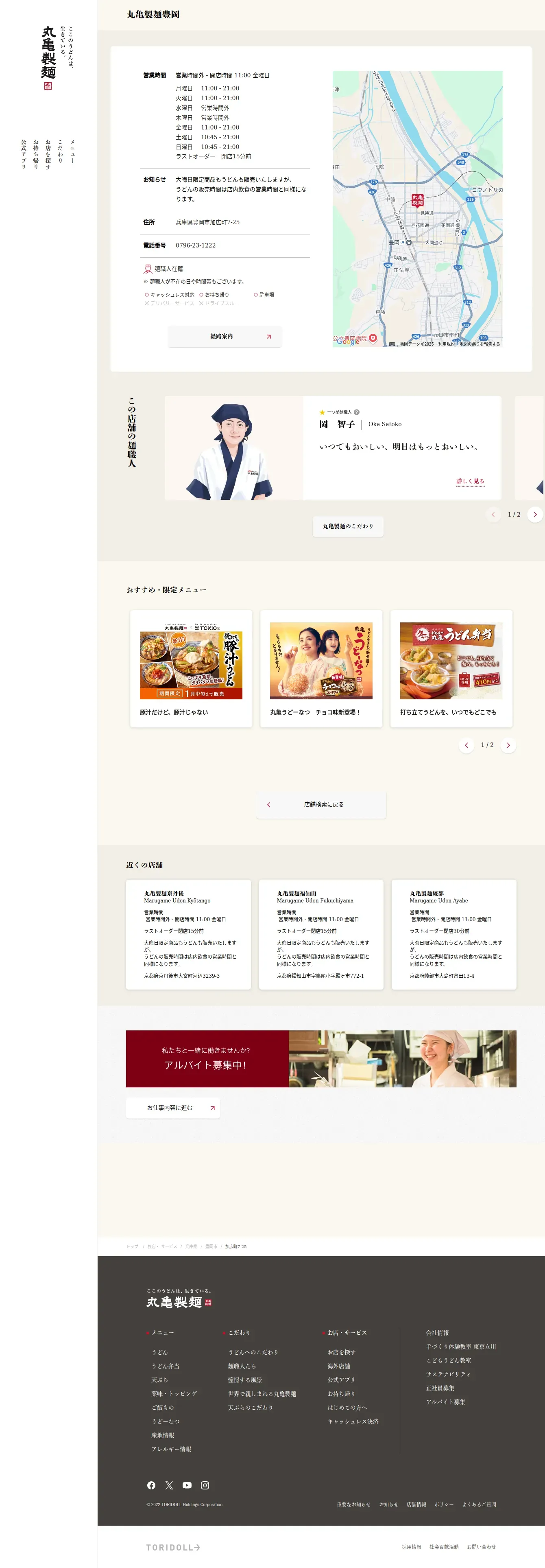
Task: Click the external-link arrow on 経路案内
Action: point(268,337)
